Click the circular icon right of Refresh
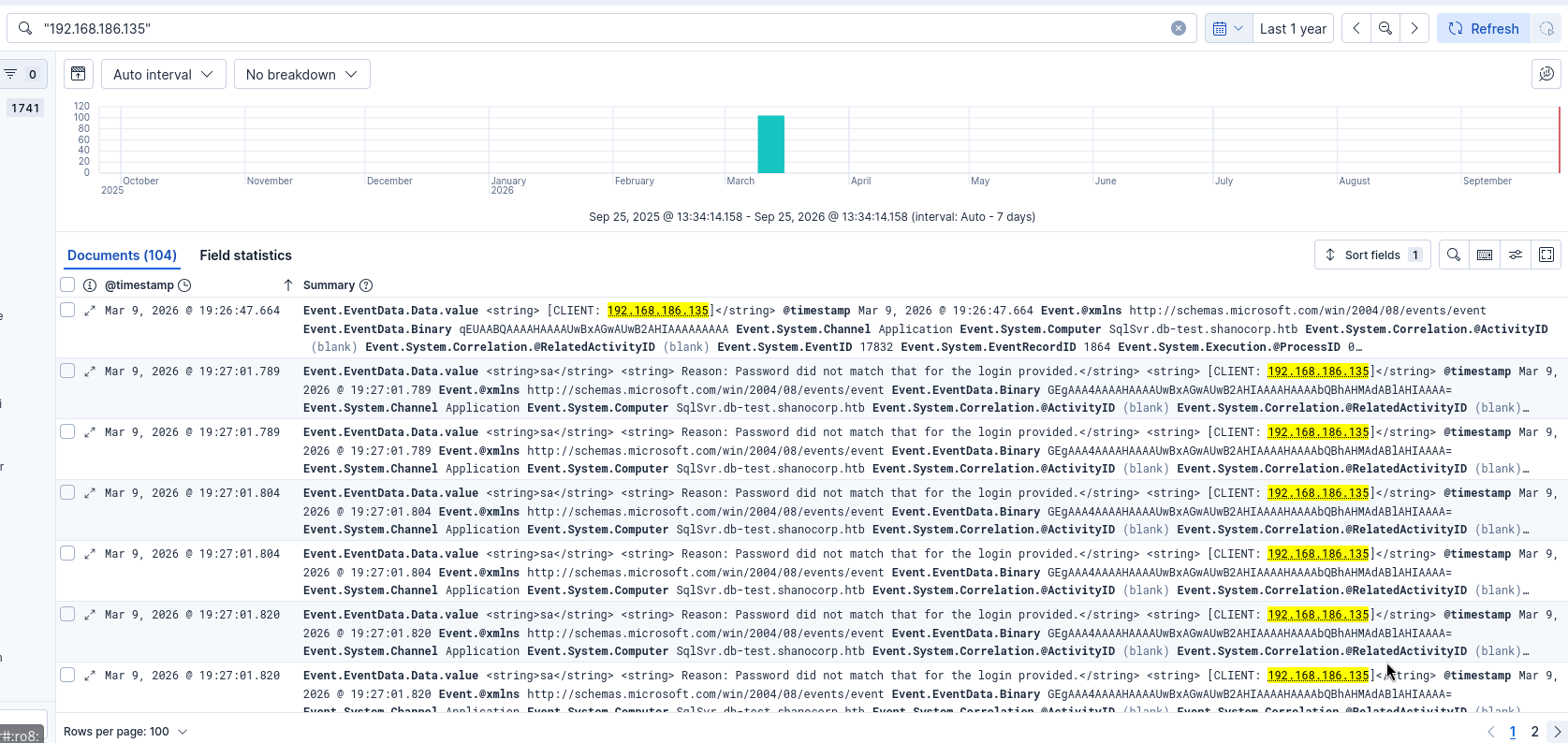1568x743 pixels. pos(1546,28)
